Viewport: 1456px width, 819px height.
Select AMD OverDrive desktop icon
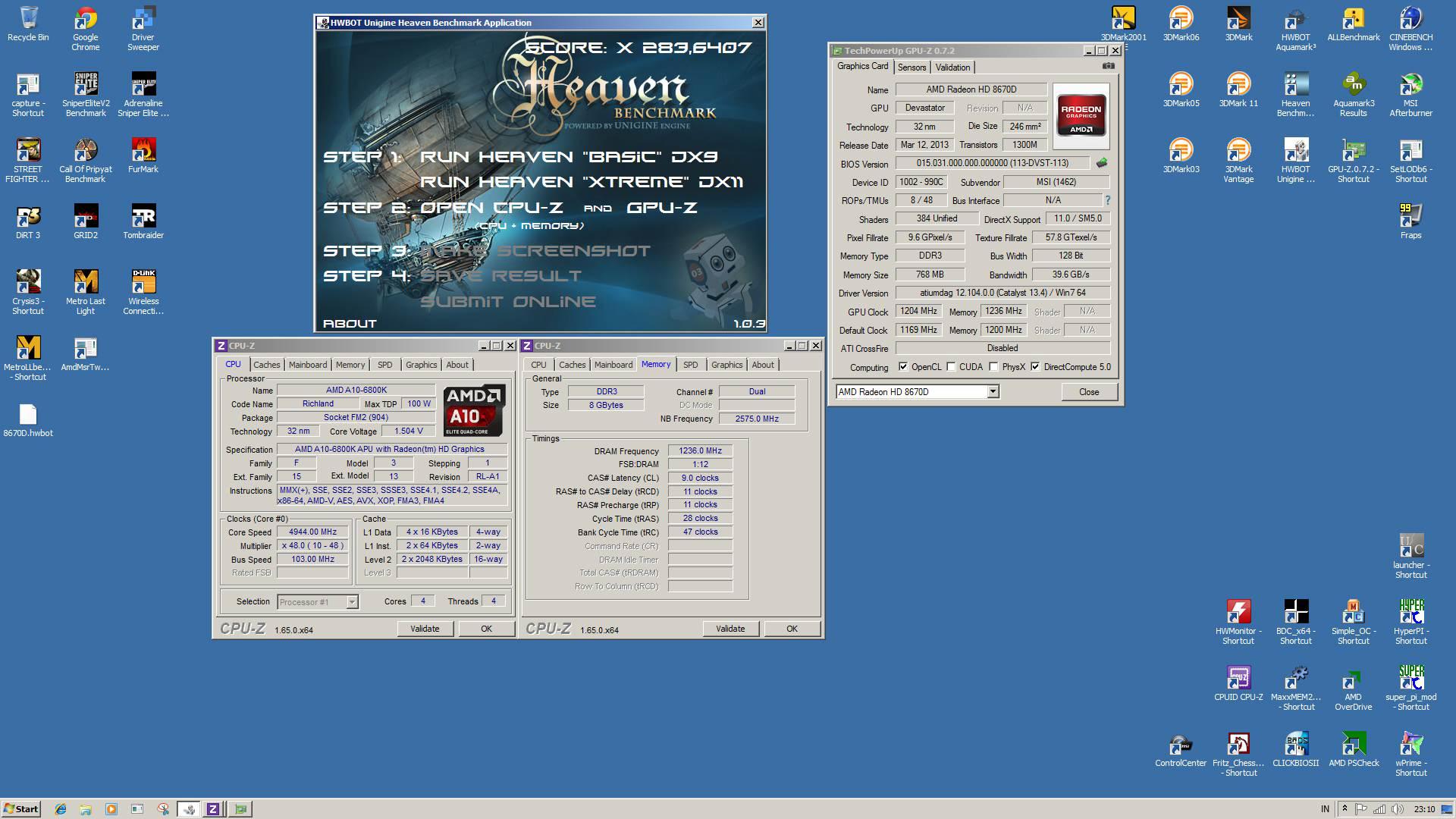tap(1353, 689)
